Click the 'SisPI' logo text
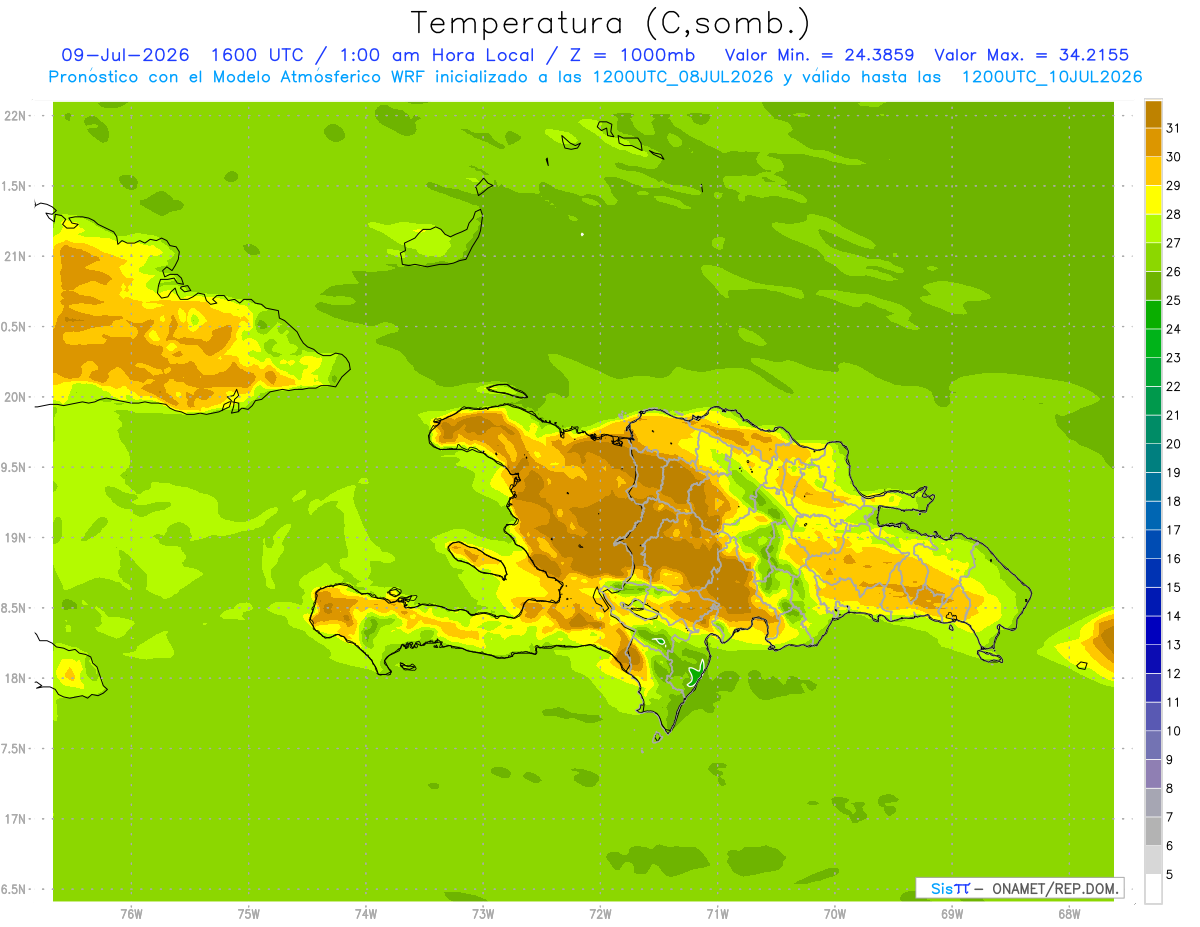 pos(950,888)
